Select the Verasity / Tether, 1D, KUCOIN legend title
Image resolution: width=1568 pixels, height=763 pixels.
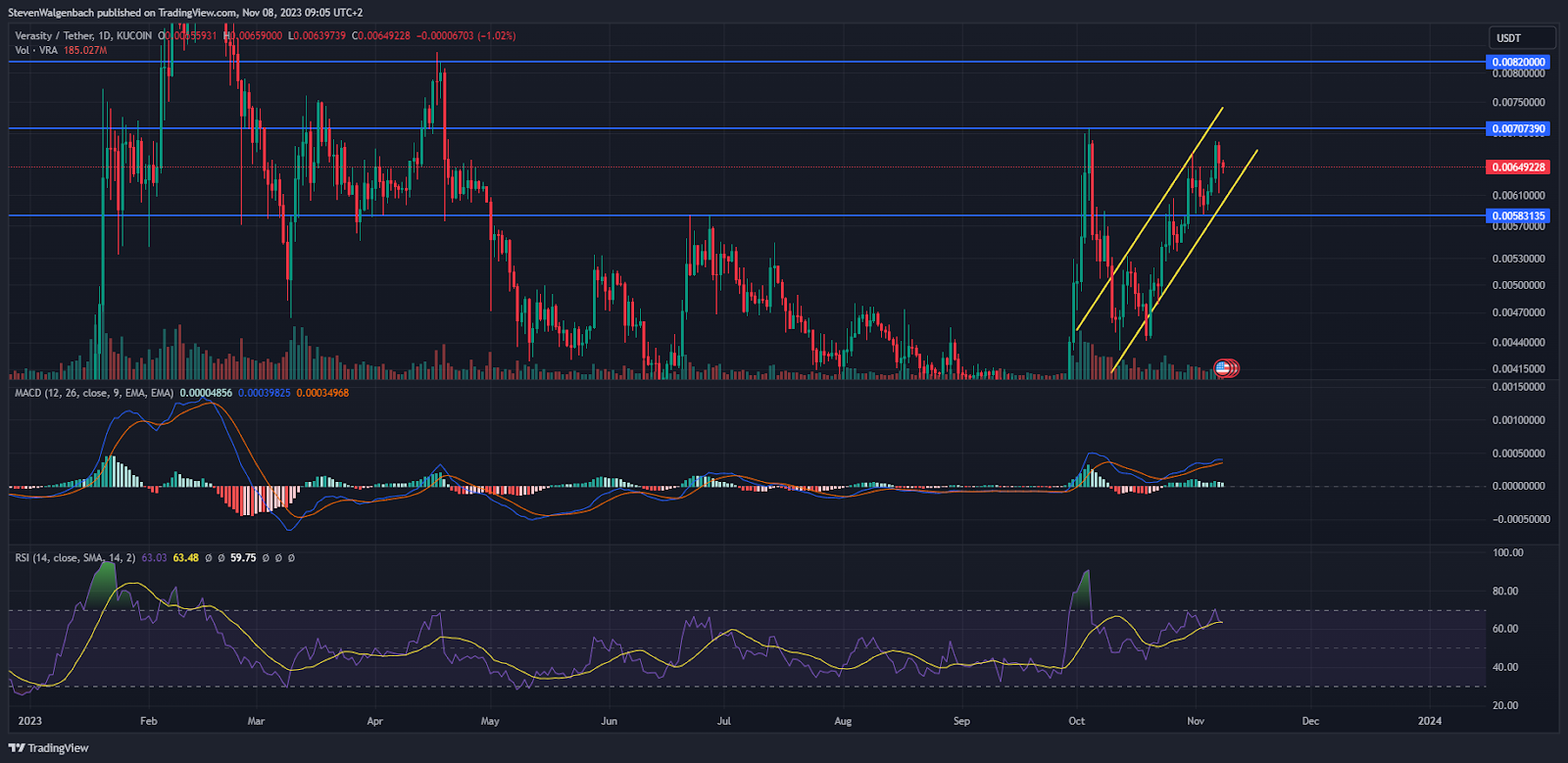pyautogui.click(x=83, y=35)
